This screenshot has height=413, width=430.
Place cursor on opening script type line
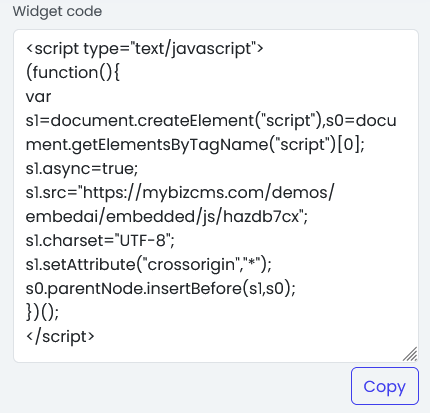pyautogui.click(x=145, y=49)
